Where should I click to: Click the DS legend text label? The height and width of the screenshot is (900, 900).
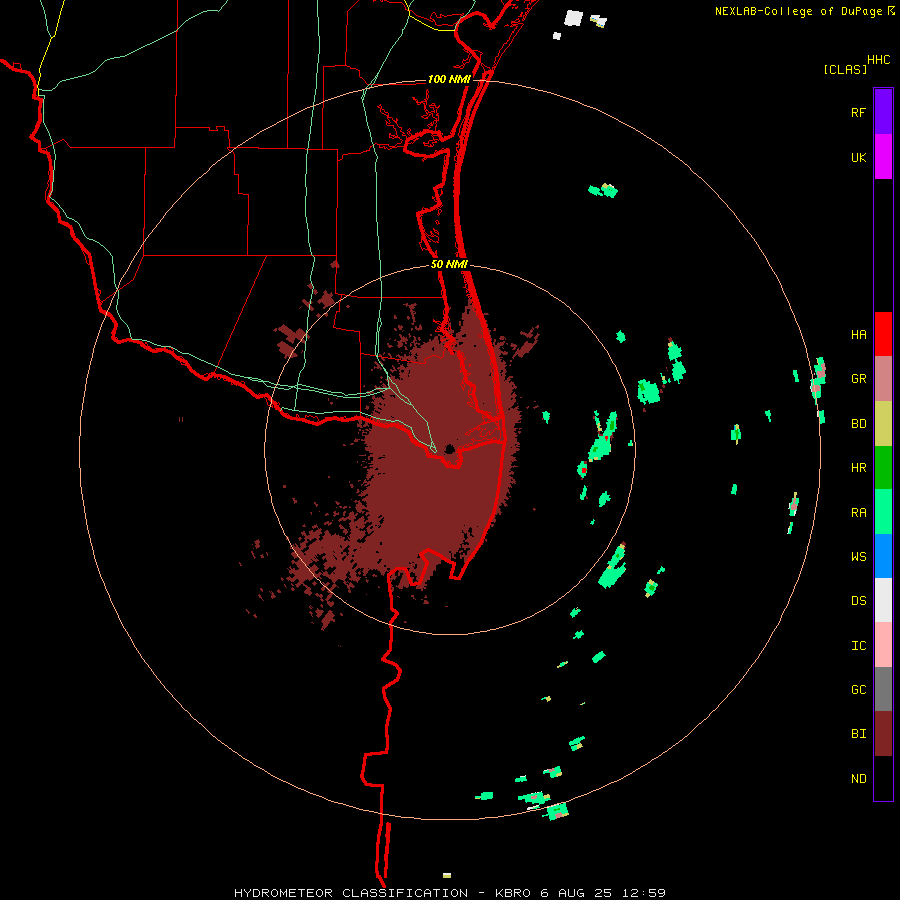[858, 601]
